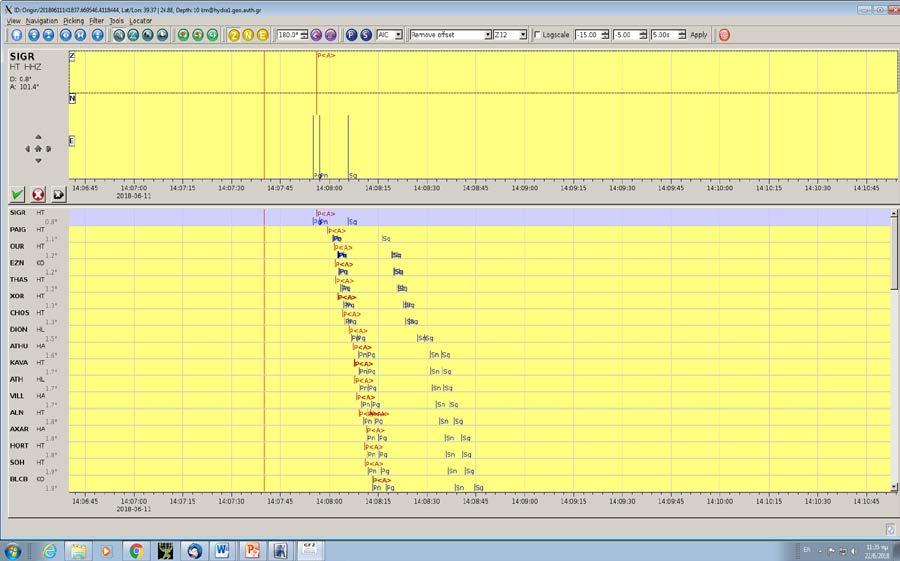Select the yellow Z component button
Viewport: 900px width, 561px height.
[x=234, y=35]
